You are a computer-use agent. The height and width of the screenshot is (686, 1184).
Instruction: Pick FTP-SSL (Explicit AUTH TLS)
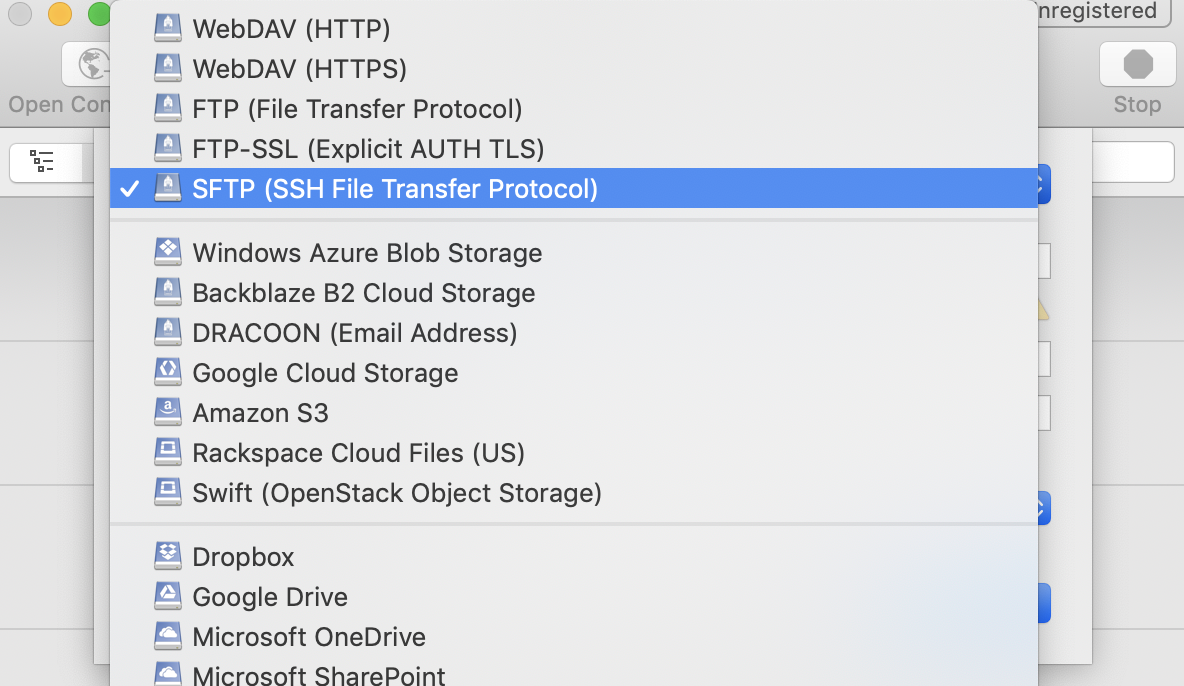click(x=368, y=148)
